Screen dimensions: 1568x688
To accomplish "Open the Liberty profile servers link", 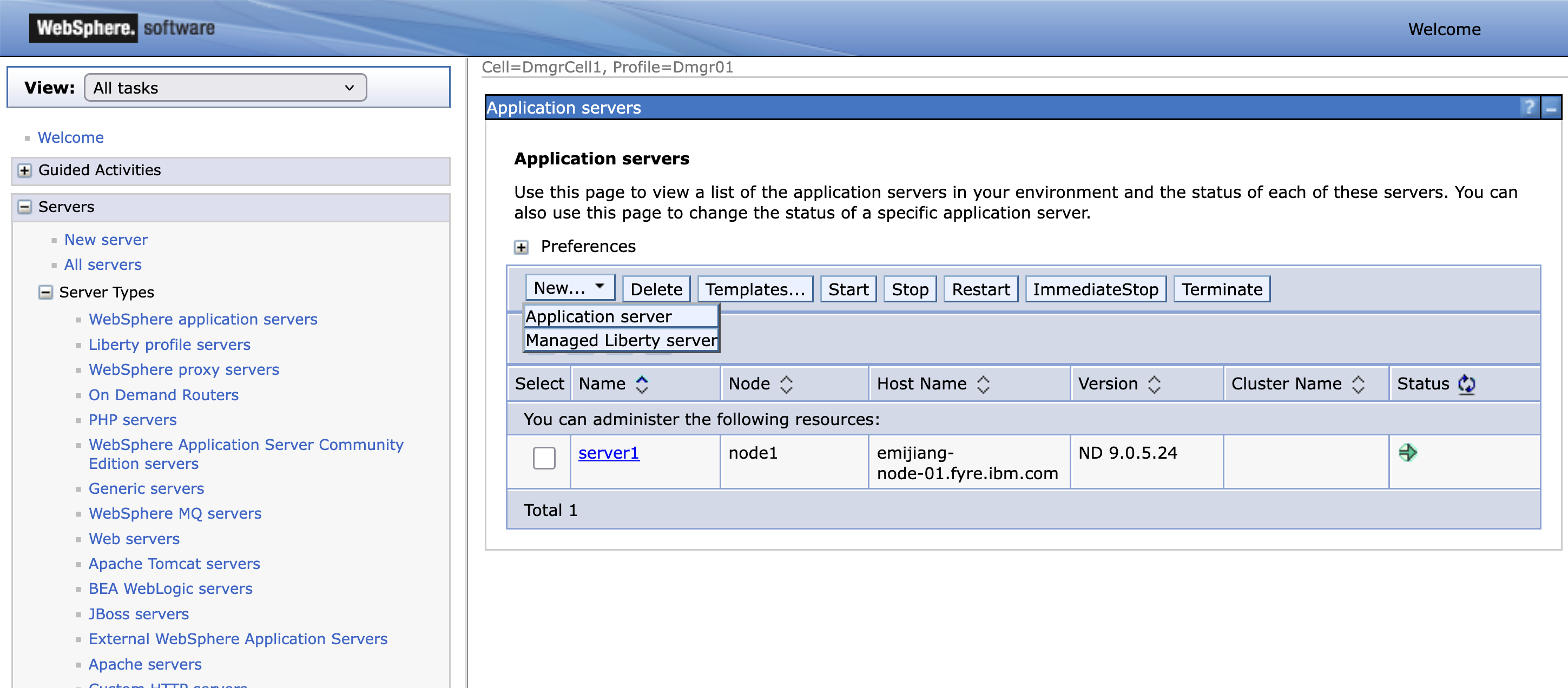I will point(169,345).
